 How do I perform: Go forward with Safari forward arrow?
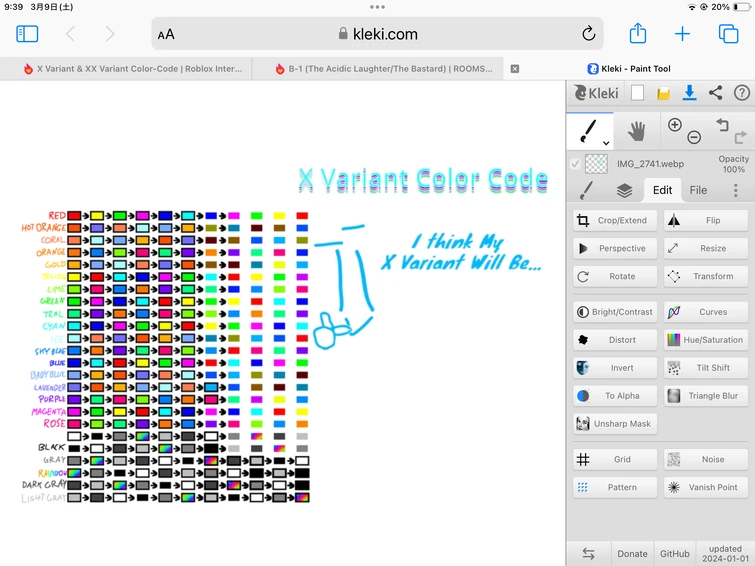coord(110,34)
